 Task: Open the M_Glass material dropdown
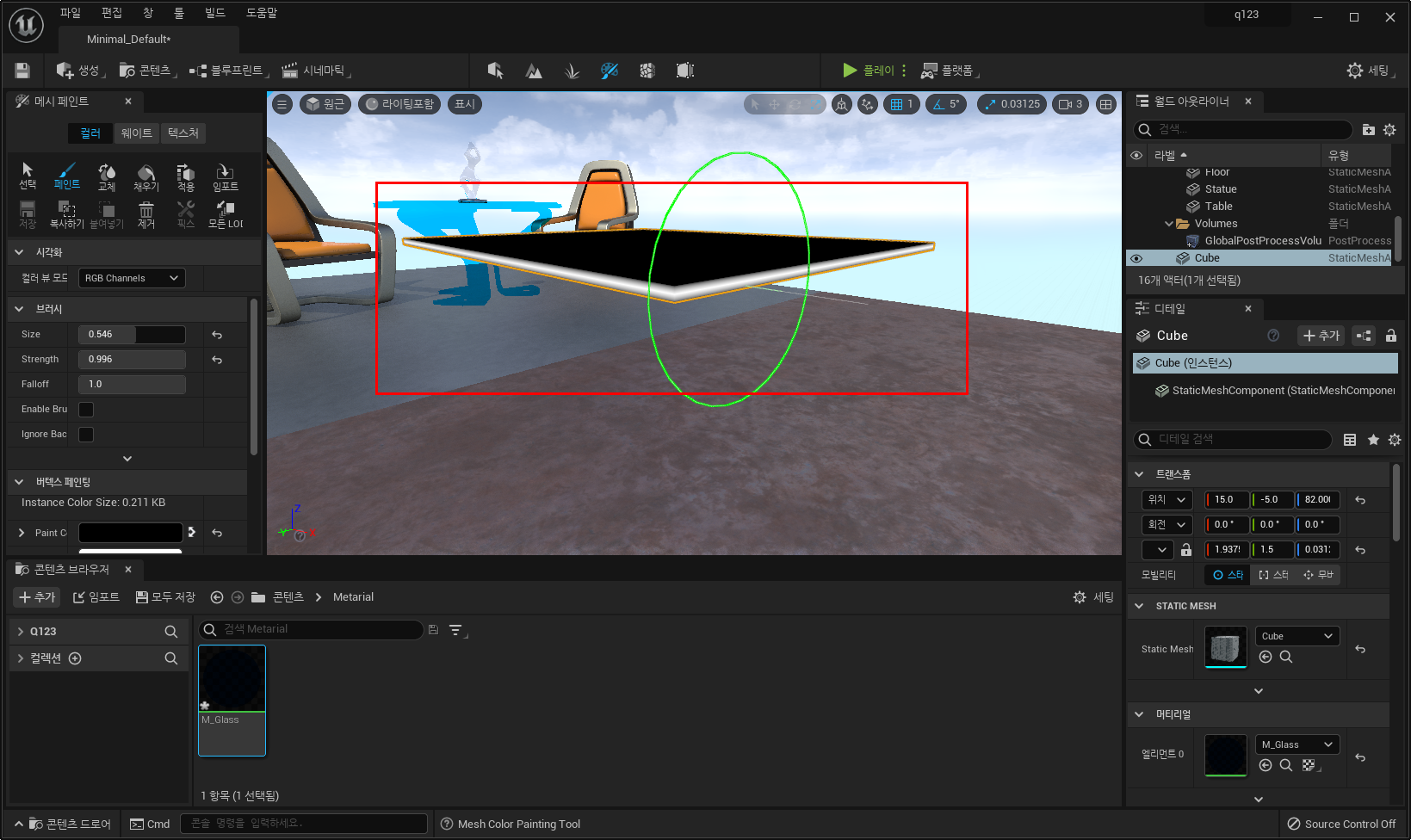pyautogui.click(x=1297, y=744)
